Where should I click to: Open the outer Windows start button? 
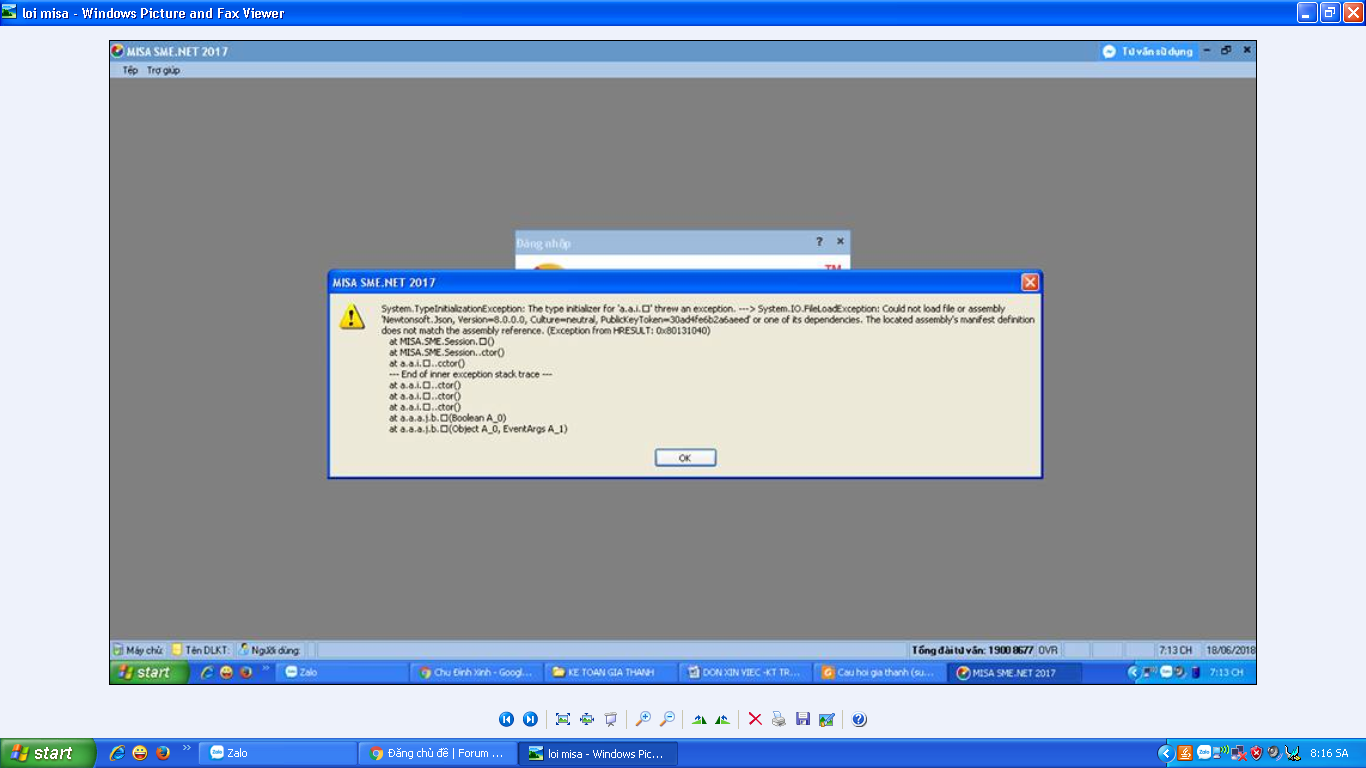pyautogui.click(x=48, y=753)
